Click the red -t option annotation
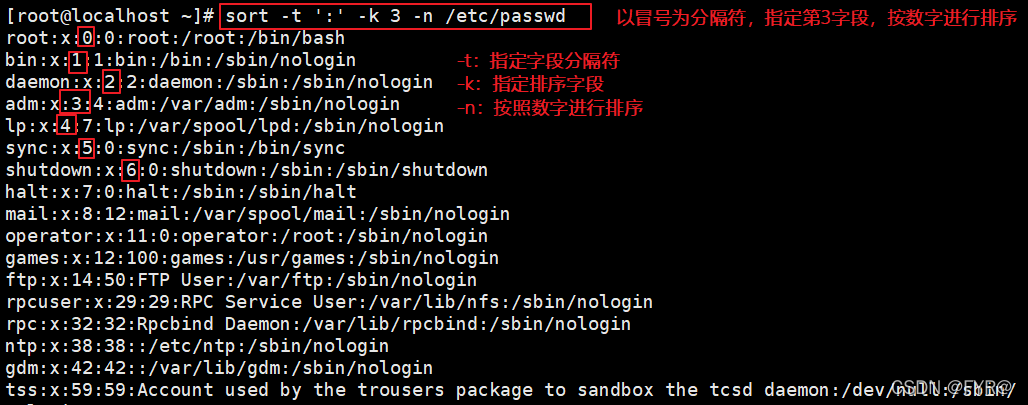Viewport: 1028px width, 405px height. (538, 62)
